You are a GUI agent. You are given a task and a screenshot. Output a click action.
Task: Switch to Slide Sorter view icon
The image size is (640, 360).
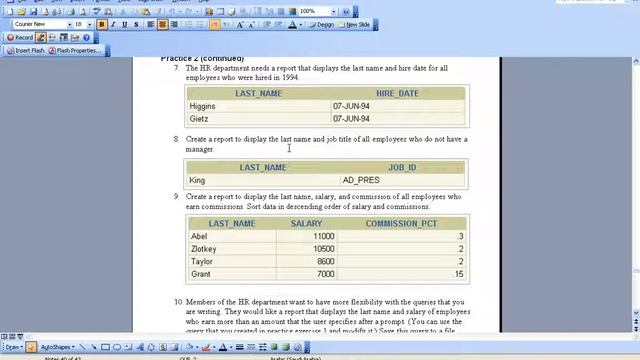(x=12, y=337)
